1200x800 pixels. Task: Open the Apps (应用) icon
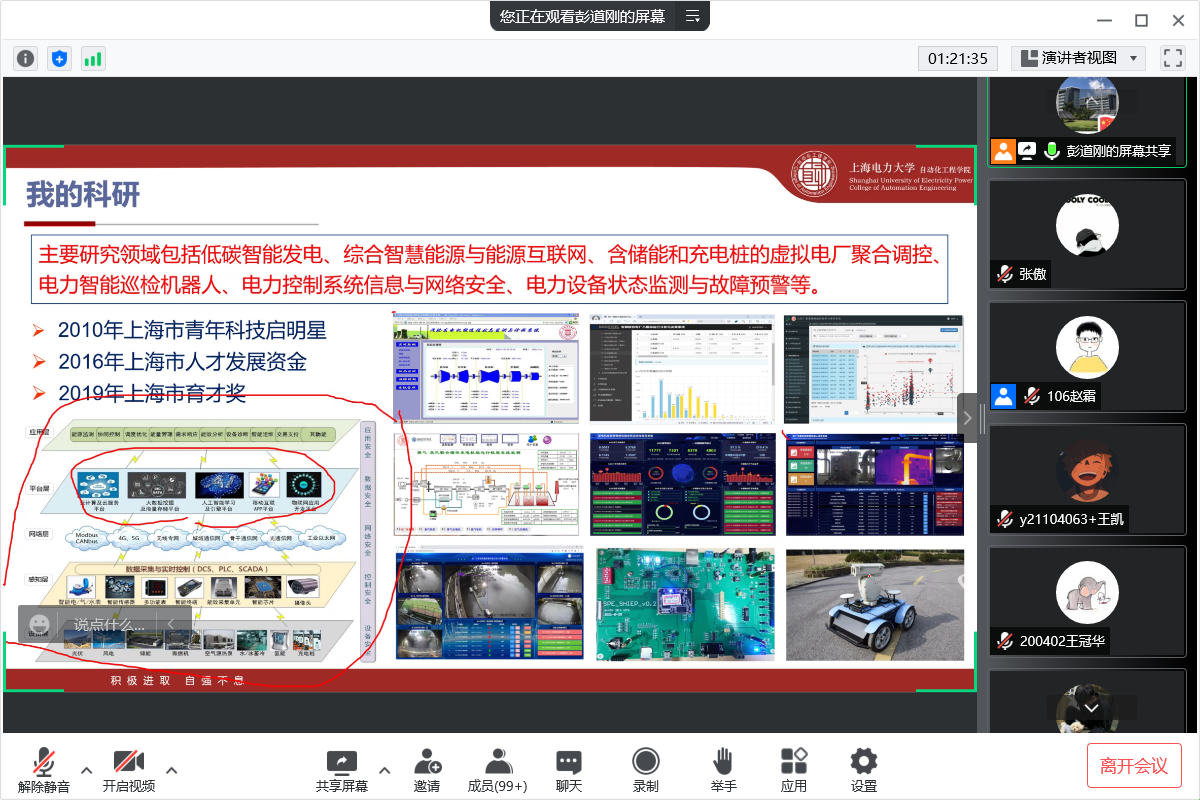(x=794, y=770)
